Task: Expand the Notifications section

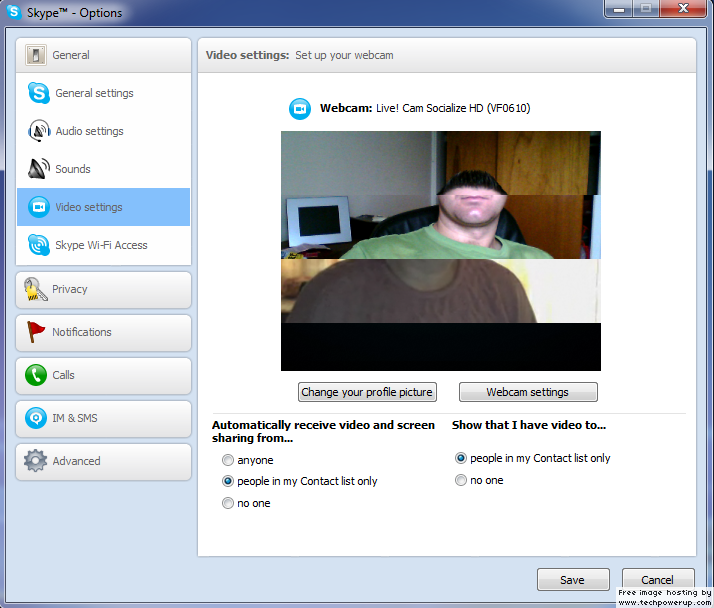Action: click(x=103, y=332)
